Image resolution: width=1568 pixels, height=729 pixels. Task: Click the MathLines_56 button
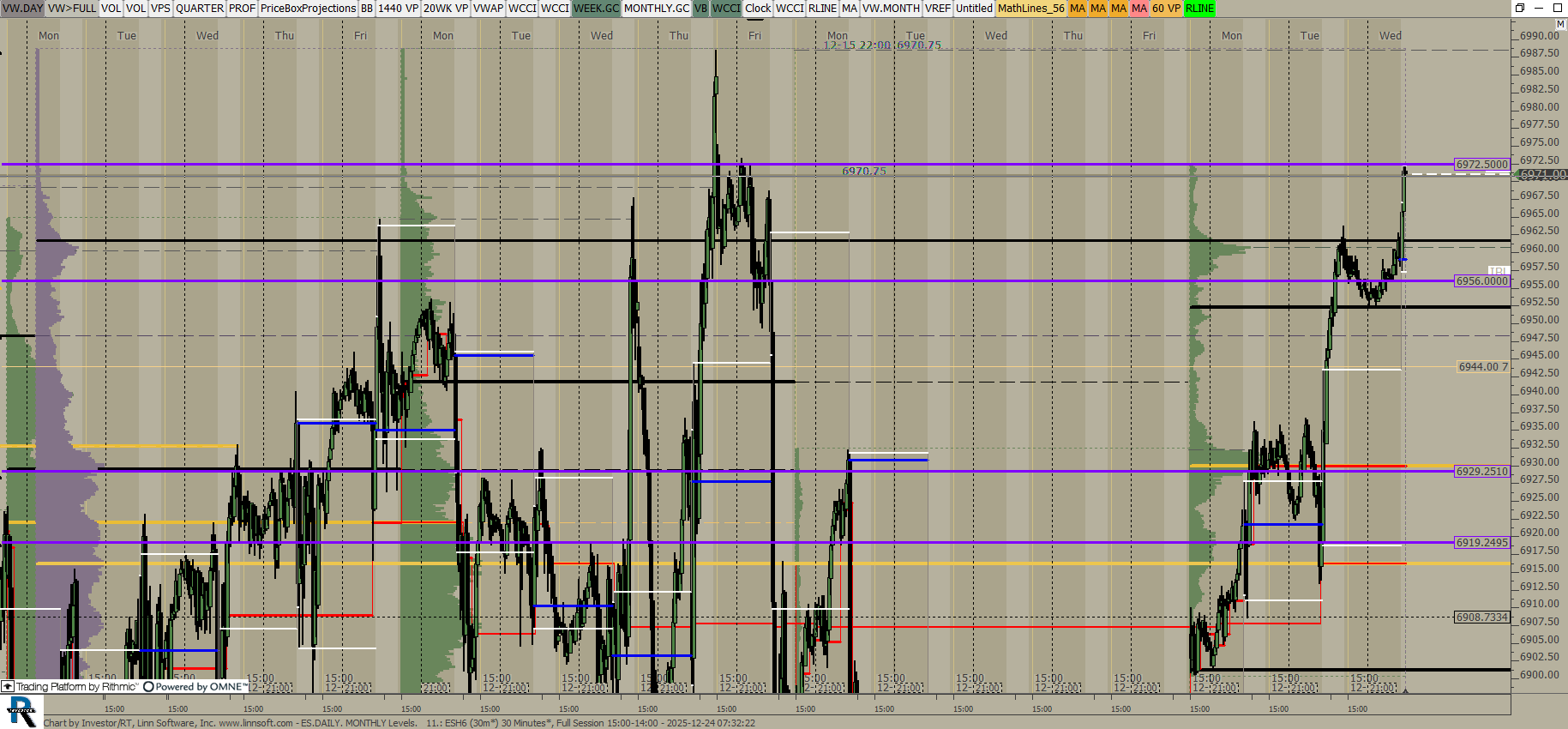pyautogui.click(x=1030, y=8)
